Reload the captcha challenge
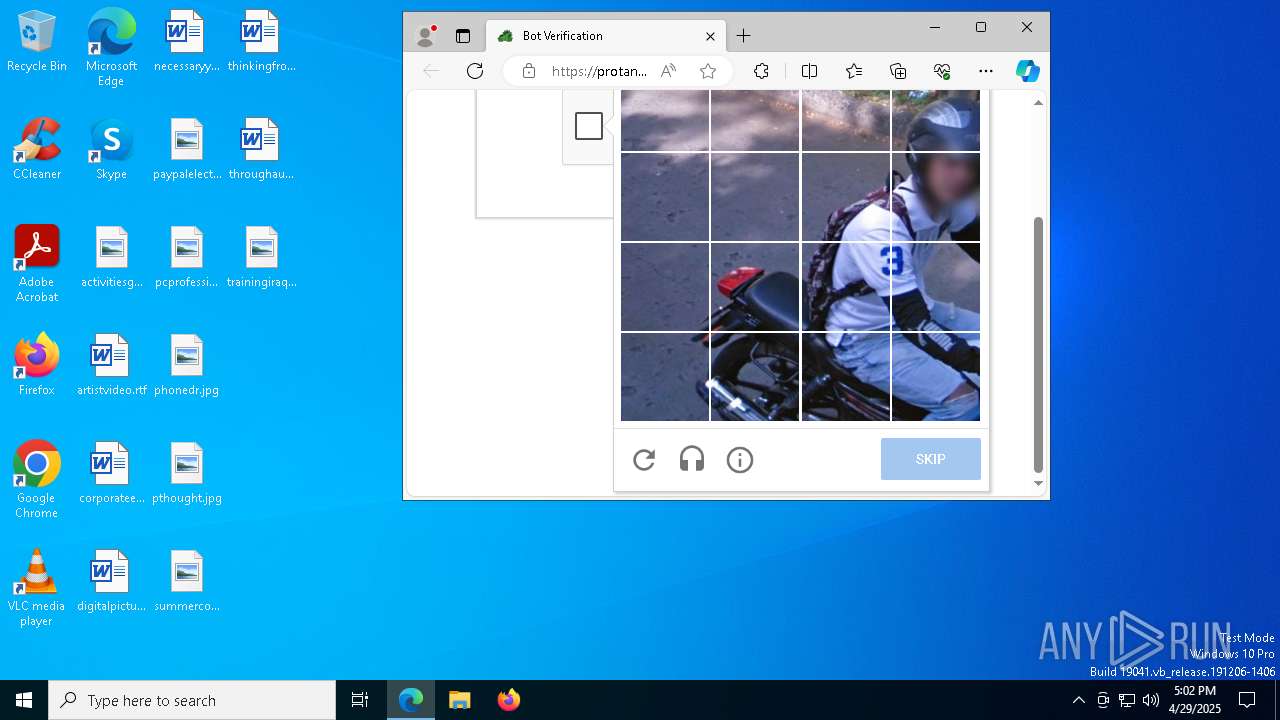1280x720 pixels. (644, 460)
